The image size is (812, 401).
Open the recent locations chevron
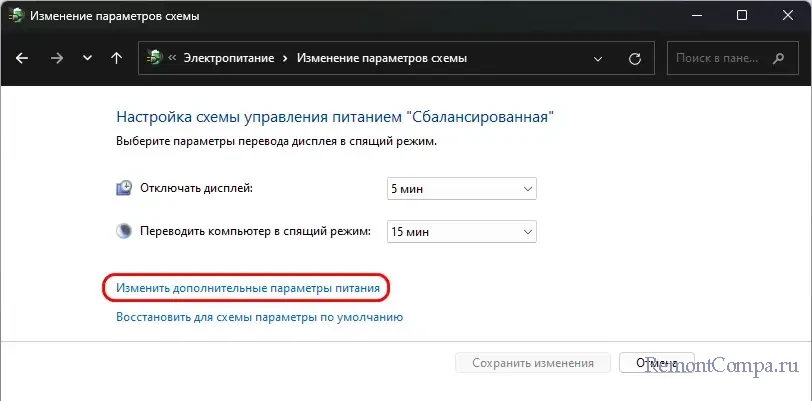tap(86, 58)
